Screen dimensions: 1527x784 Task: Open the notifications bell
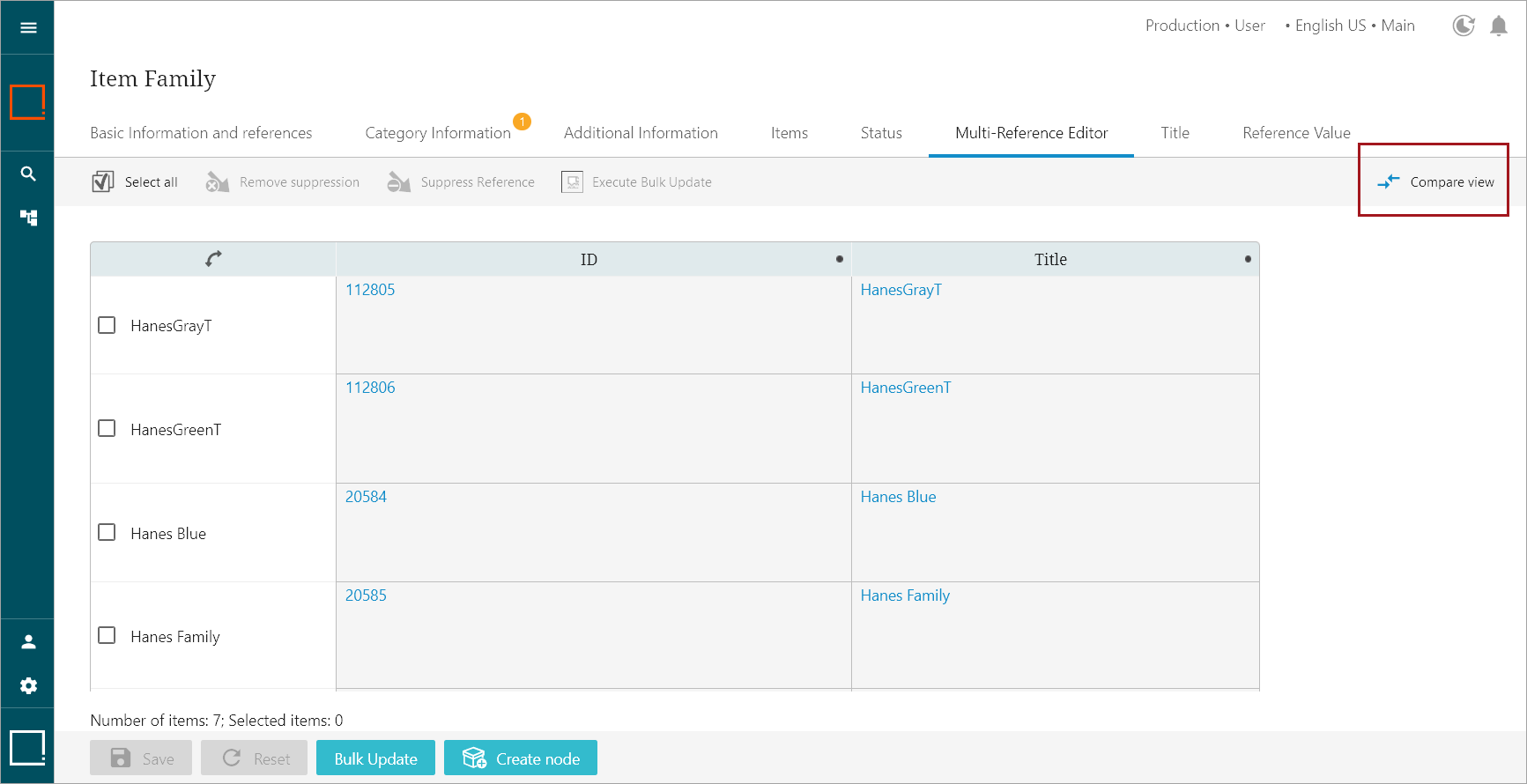point(1499,26)
